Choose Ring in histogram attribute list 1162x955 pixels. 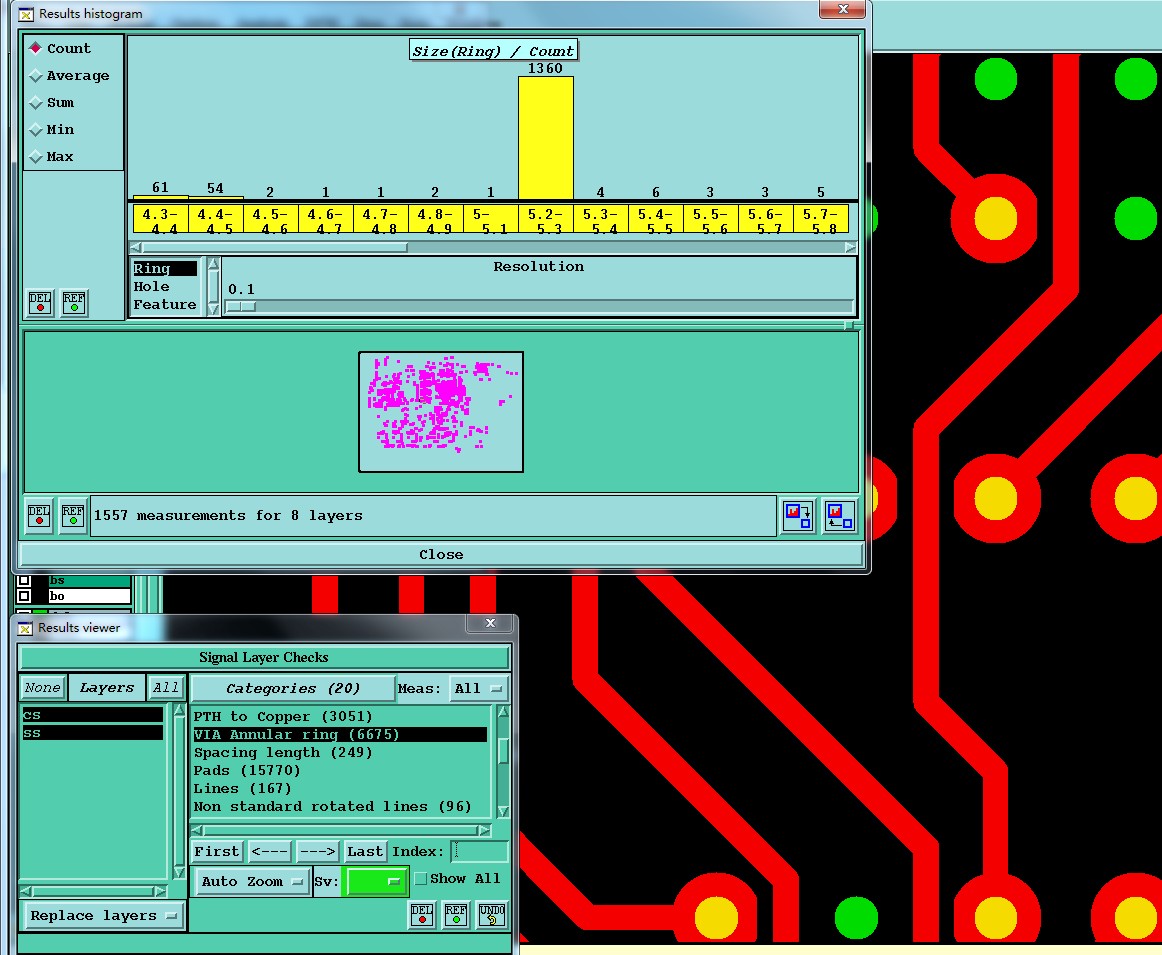[x=165, y=268]
